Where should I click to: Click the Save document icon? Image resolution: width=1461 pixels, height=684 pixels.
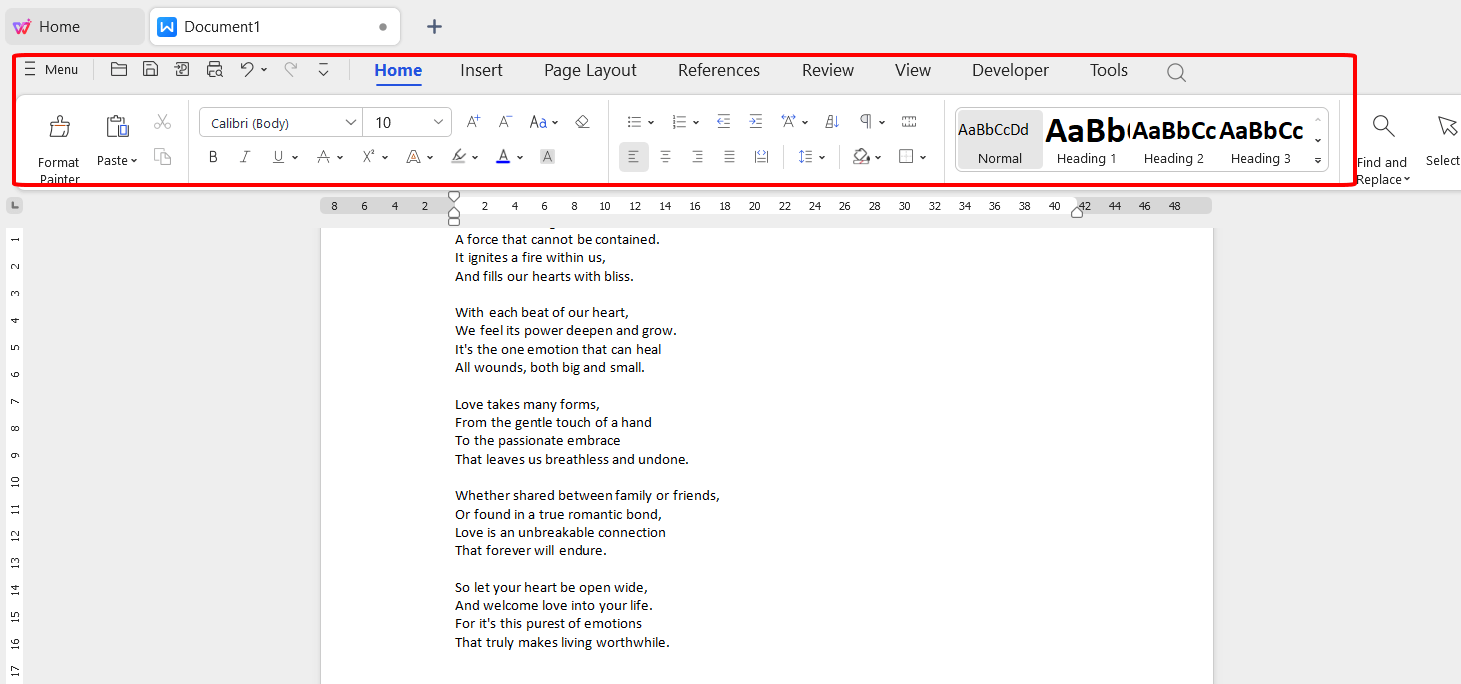[150, 69]
